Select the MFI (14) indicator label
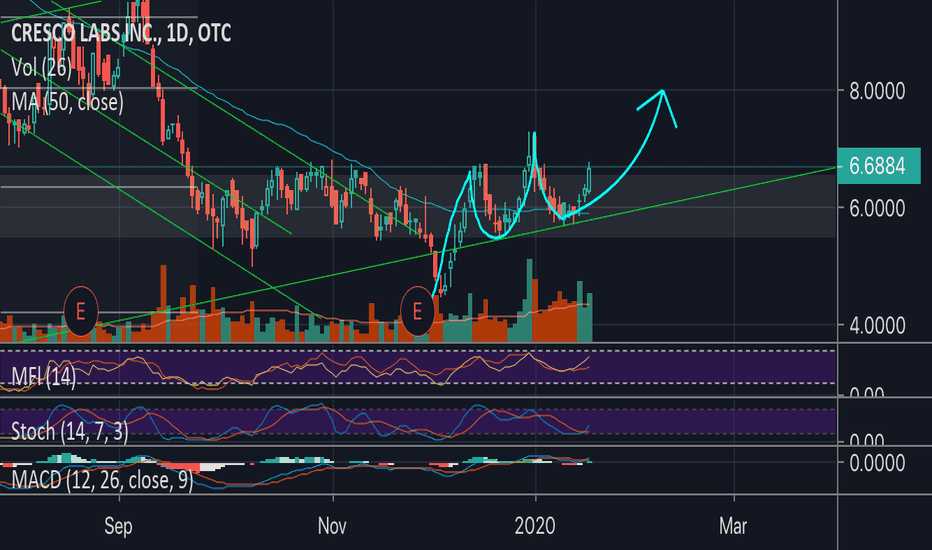Screen dimensions: 932x550 click(44, 377)
